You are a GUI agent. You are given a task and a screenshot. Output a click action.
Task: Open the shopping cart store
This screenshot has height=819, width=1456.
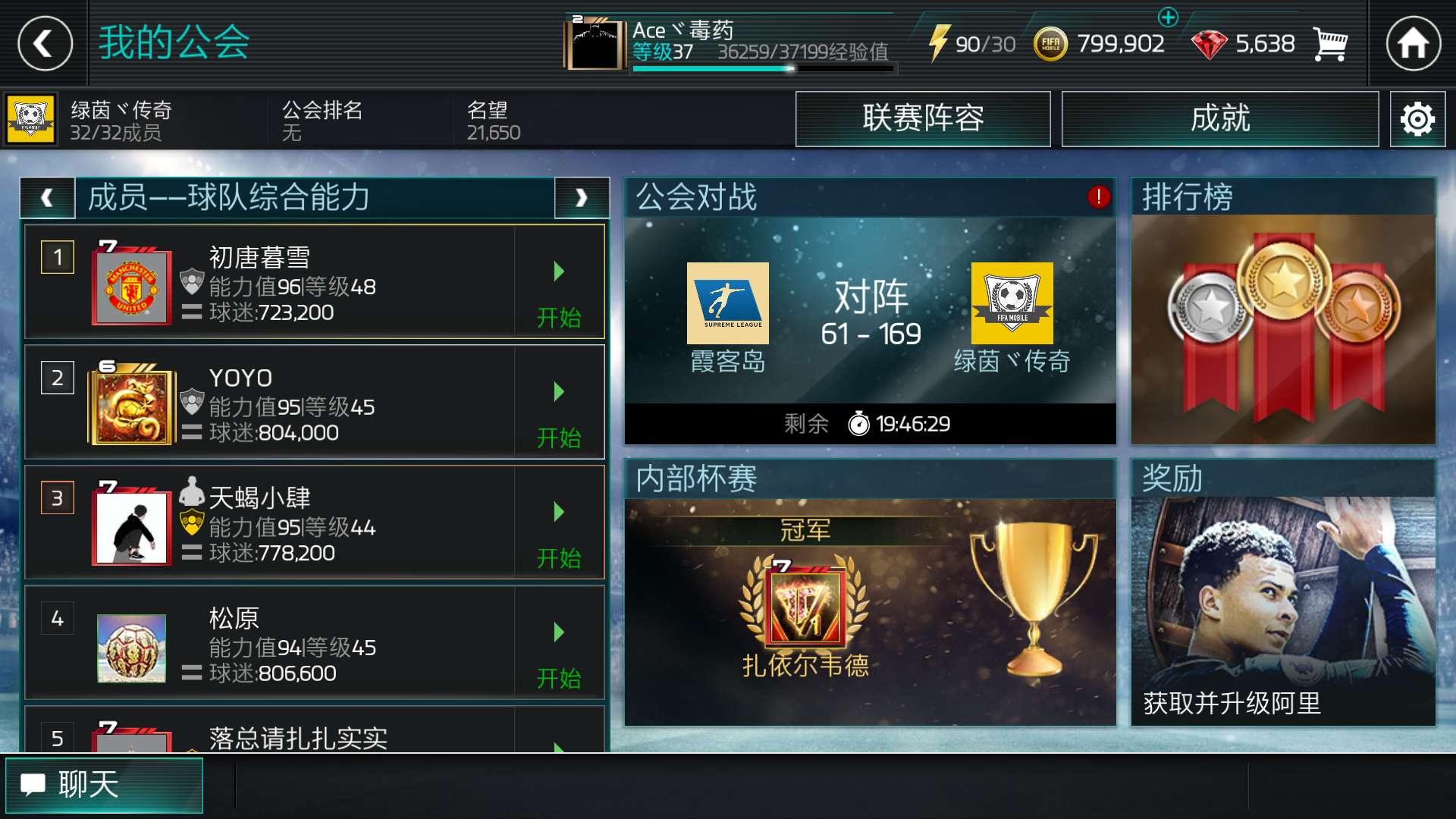pyautogui.click(x=1330, y=44)
